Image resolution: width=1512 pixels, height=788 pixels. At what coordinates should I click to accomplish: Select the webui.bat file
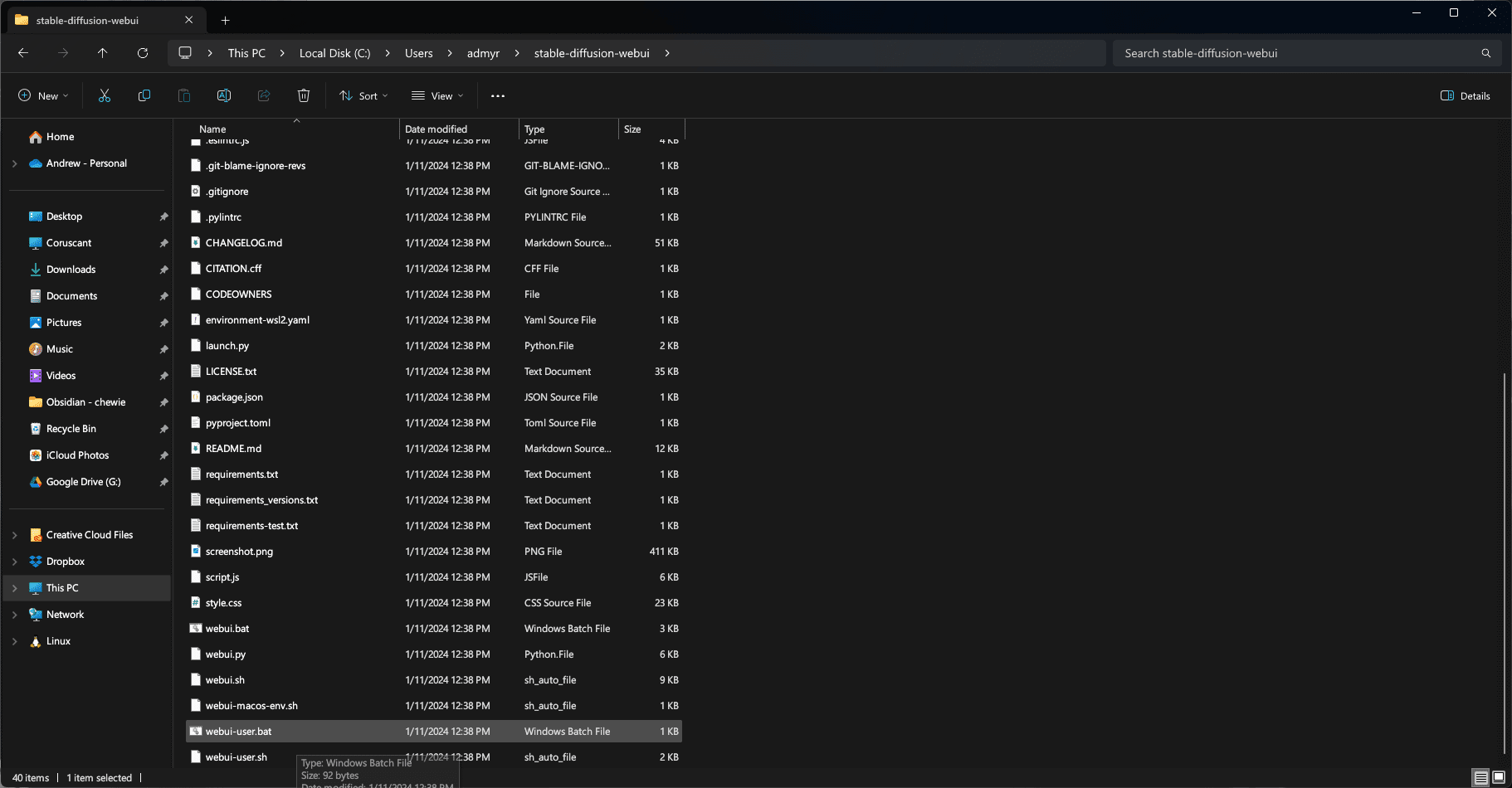[x=434, y=629]
